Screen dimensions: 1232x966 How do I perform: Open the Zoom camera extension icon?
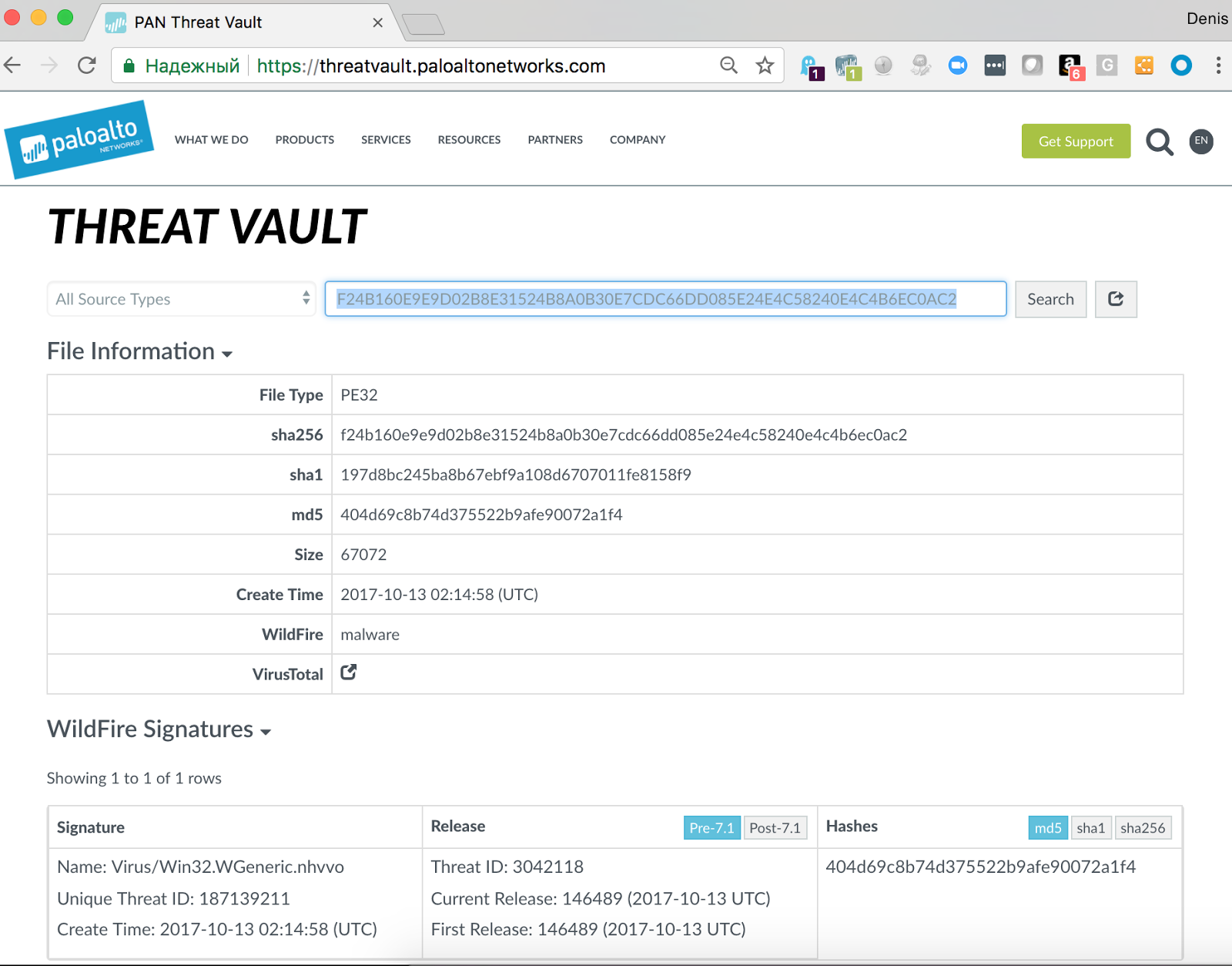tap(957, 65)
